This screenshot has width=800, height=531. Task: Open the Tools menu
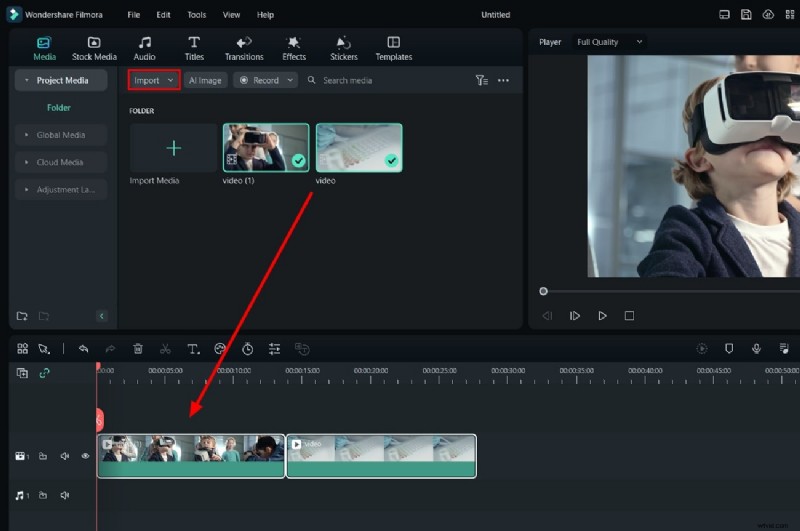196,15
